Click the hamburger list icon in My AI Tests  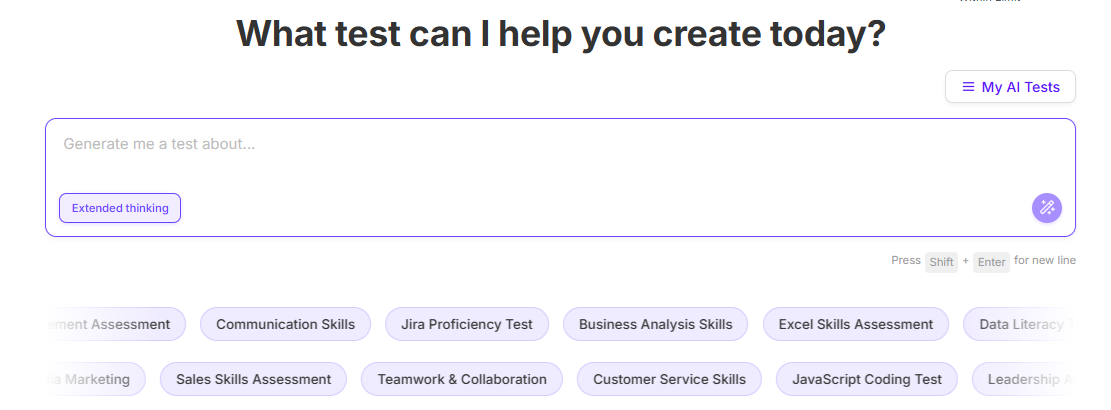(968, 87)
